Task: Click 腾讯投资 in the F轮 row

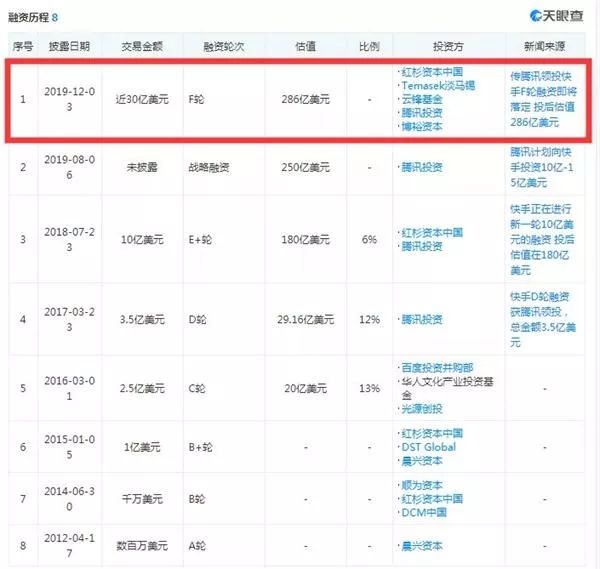Action: pyautogui.click(x=422, y=112)
